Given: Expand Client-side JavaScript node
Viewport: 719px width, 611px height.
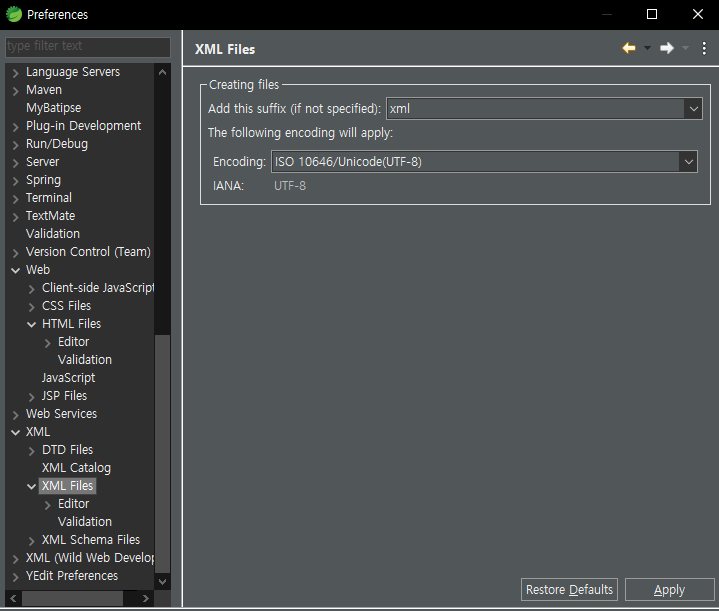Looking at the screenshot, I should [x=32, y=289].
